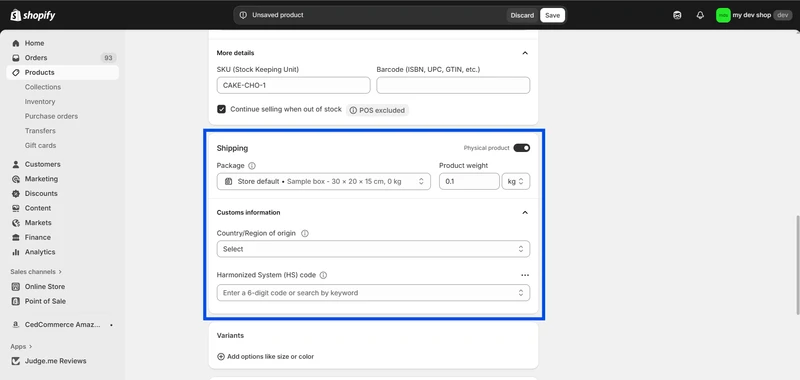Click the Home icon in sidebar
Image resolution: width=800 pixels, height=380 pixels.
(x=16, y=43)
